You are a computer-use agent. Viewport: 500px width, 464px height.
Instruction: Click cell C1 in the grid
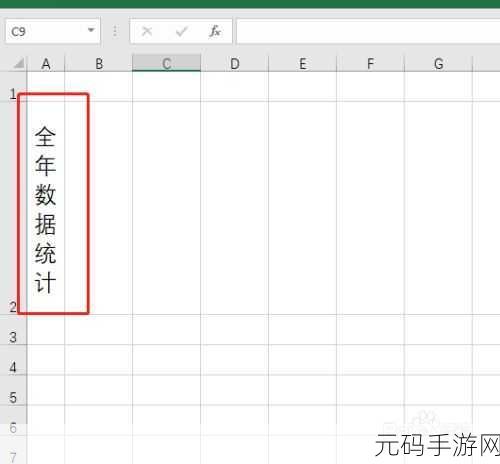click(x=167, y=87)
